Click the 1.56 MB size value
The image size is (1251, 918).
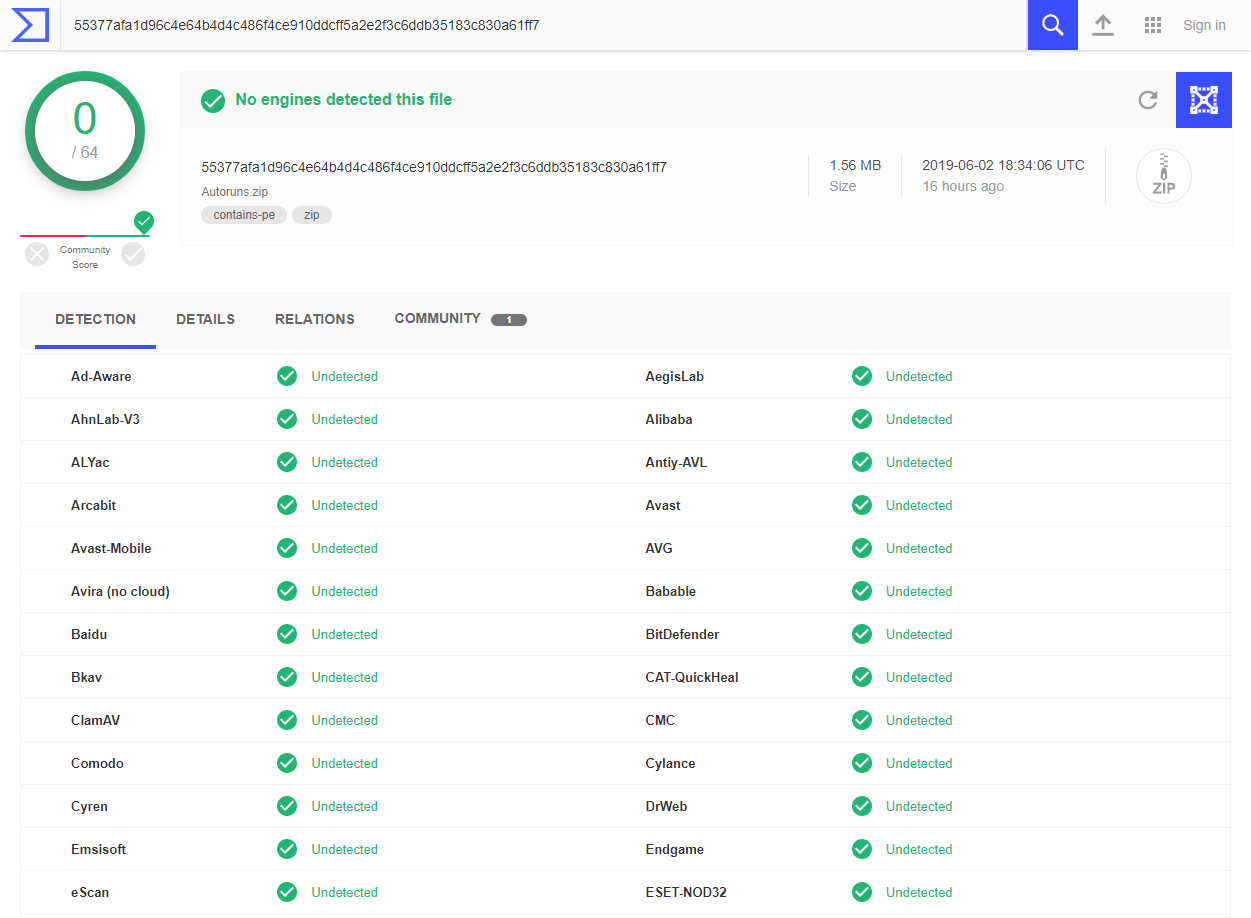[855, 165]
